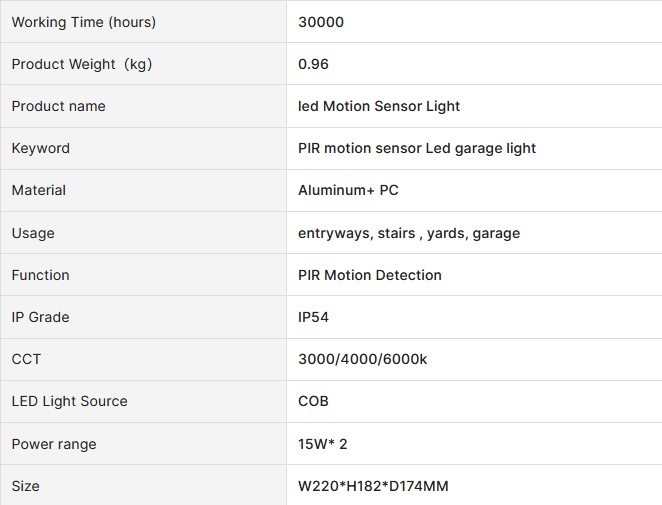Viewport: 662px width, 505px height.
Task: Select the W220*H182*D174MM size value
Action: [373, 486]
